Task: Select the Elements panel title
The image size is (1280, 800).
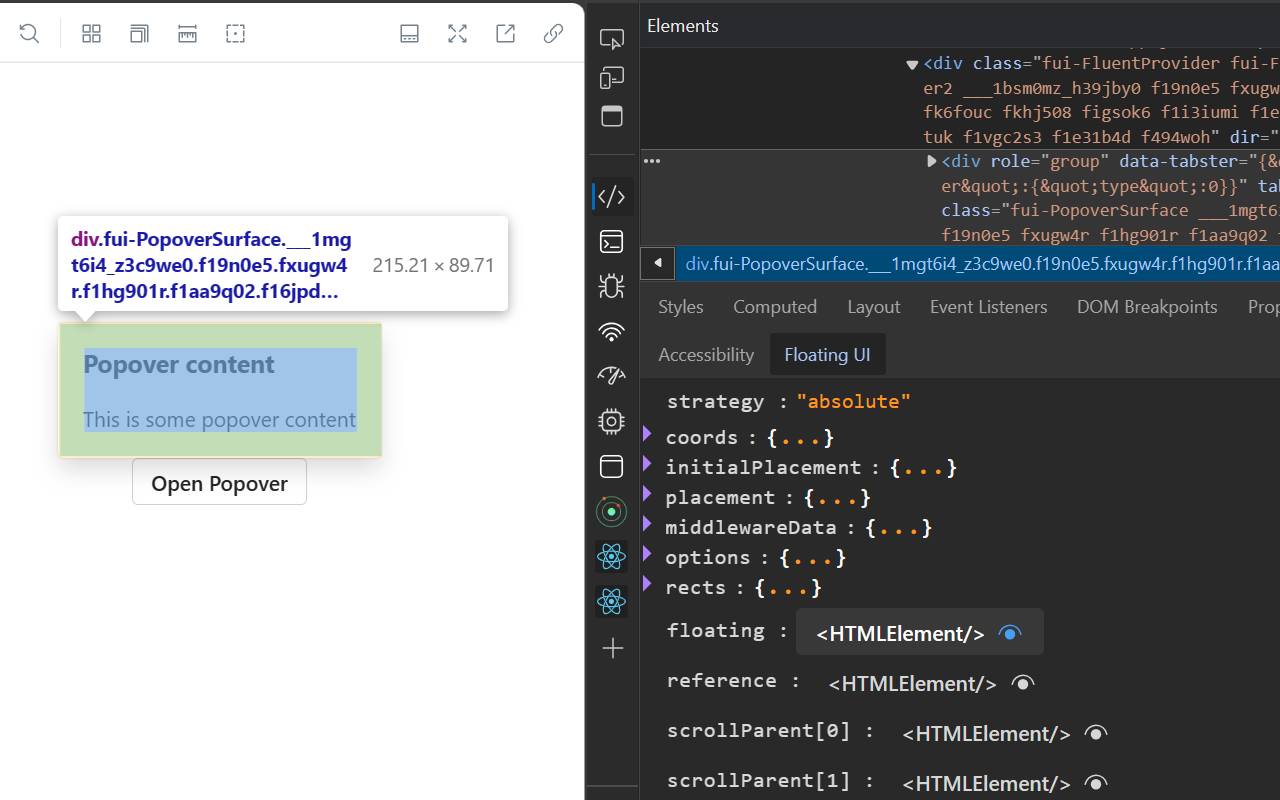Action: (x=683, y=26)
